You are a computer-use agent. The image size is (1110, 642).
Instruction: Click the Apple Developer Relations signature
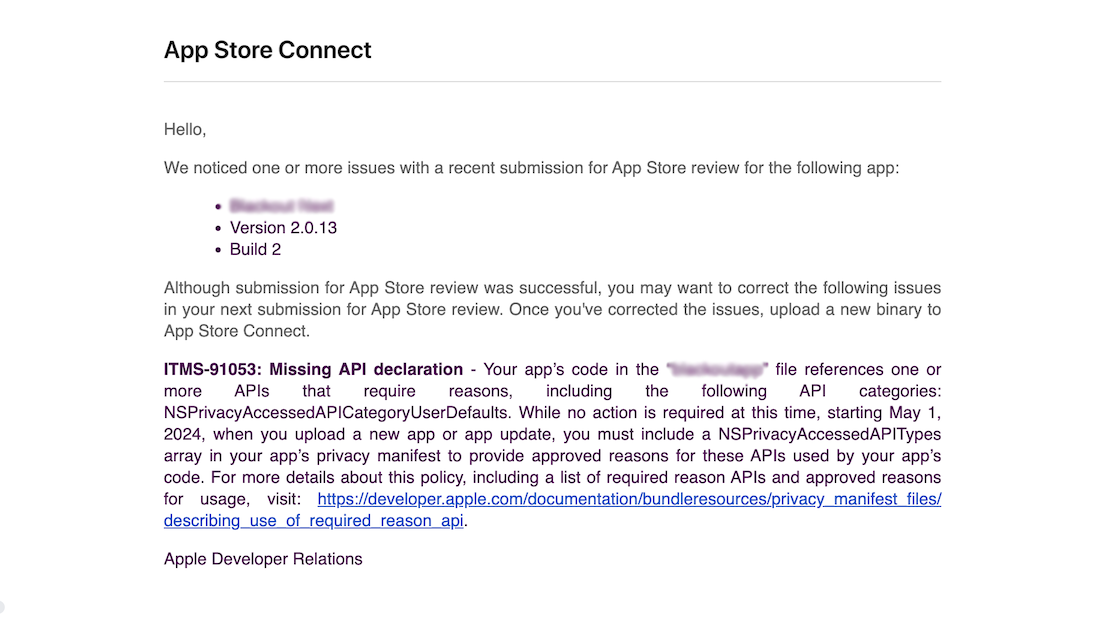[263, 559]
